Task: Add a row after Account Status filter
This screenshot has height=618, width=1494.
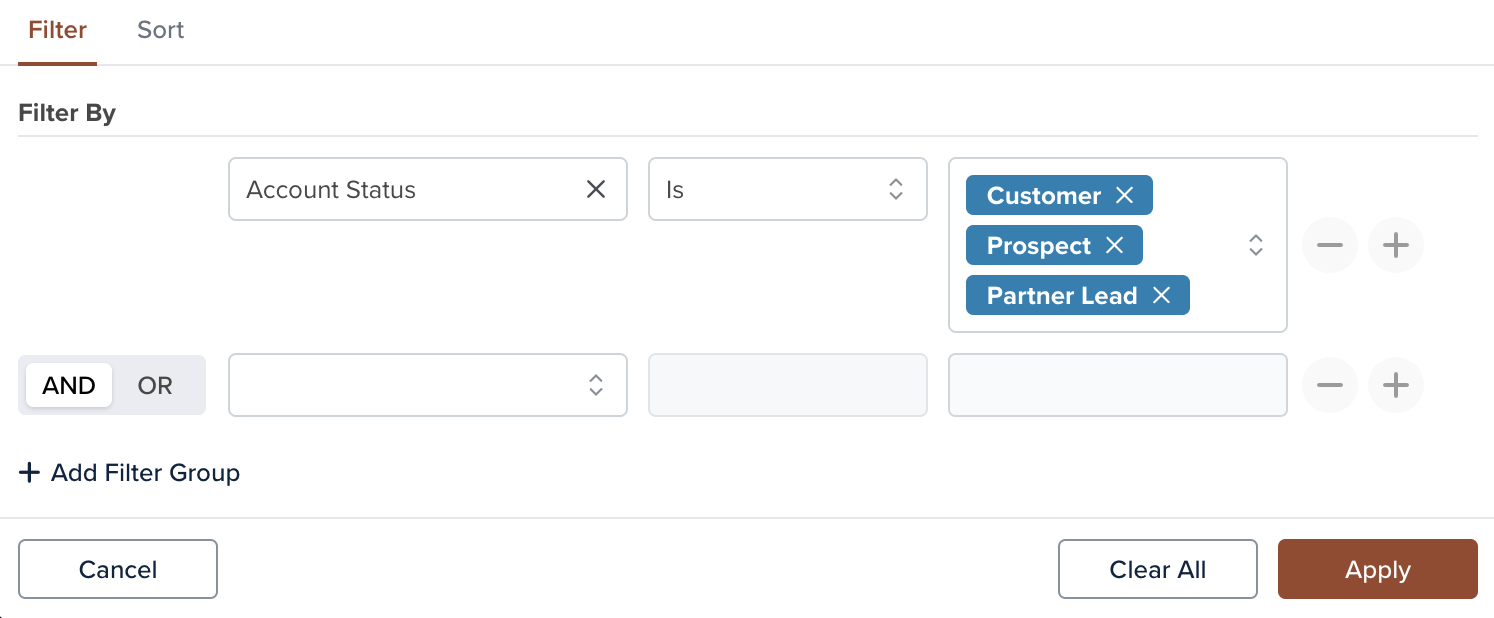Action: (x=1395, y=245)
